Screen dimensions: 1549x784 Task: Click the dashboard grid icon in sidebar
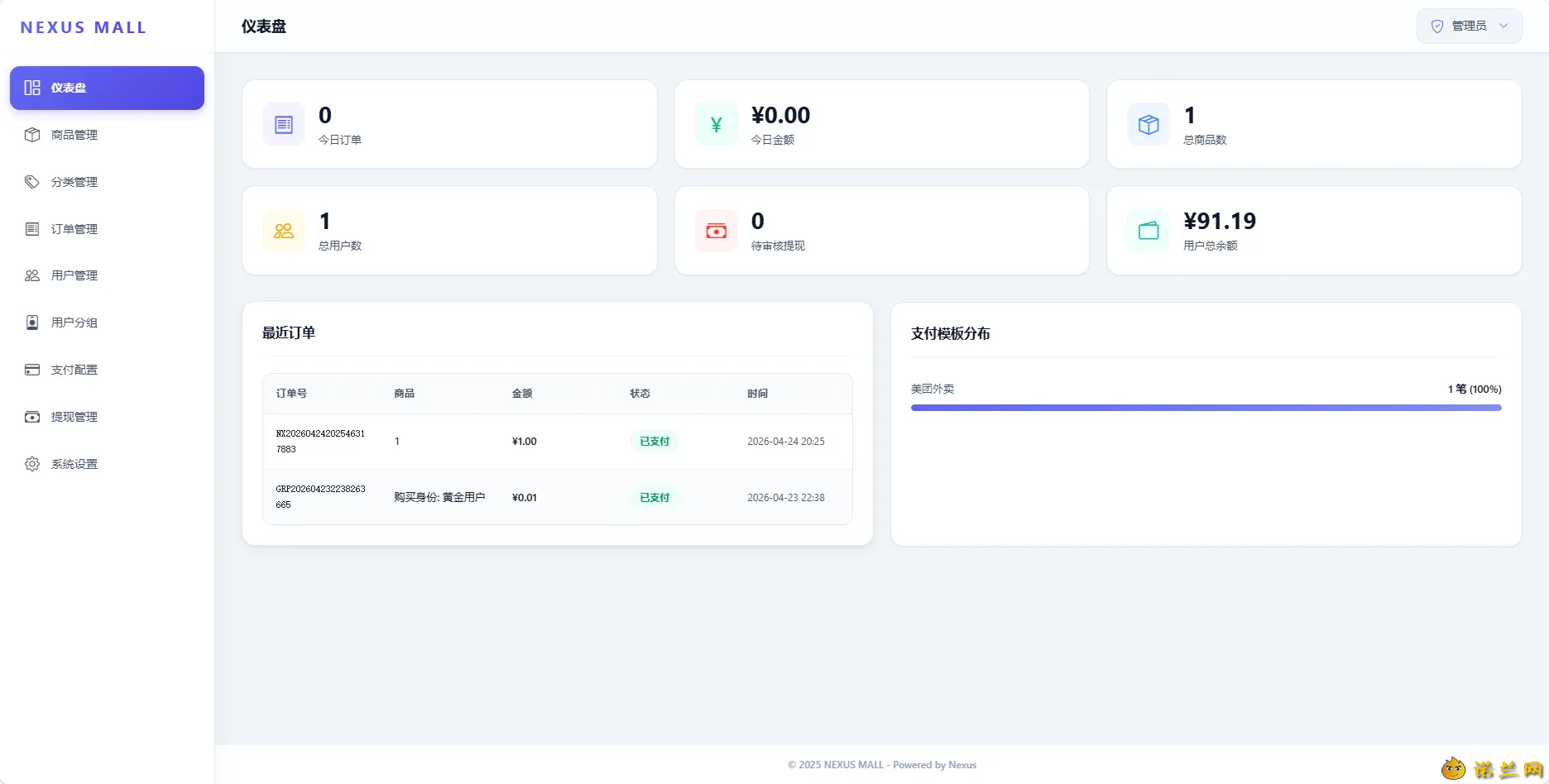32,88
